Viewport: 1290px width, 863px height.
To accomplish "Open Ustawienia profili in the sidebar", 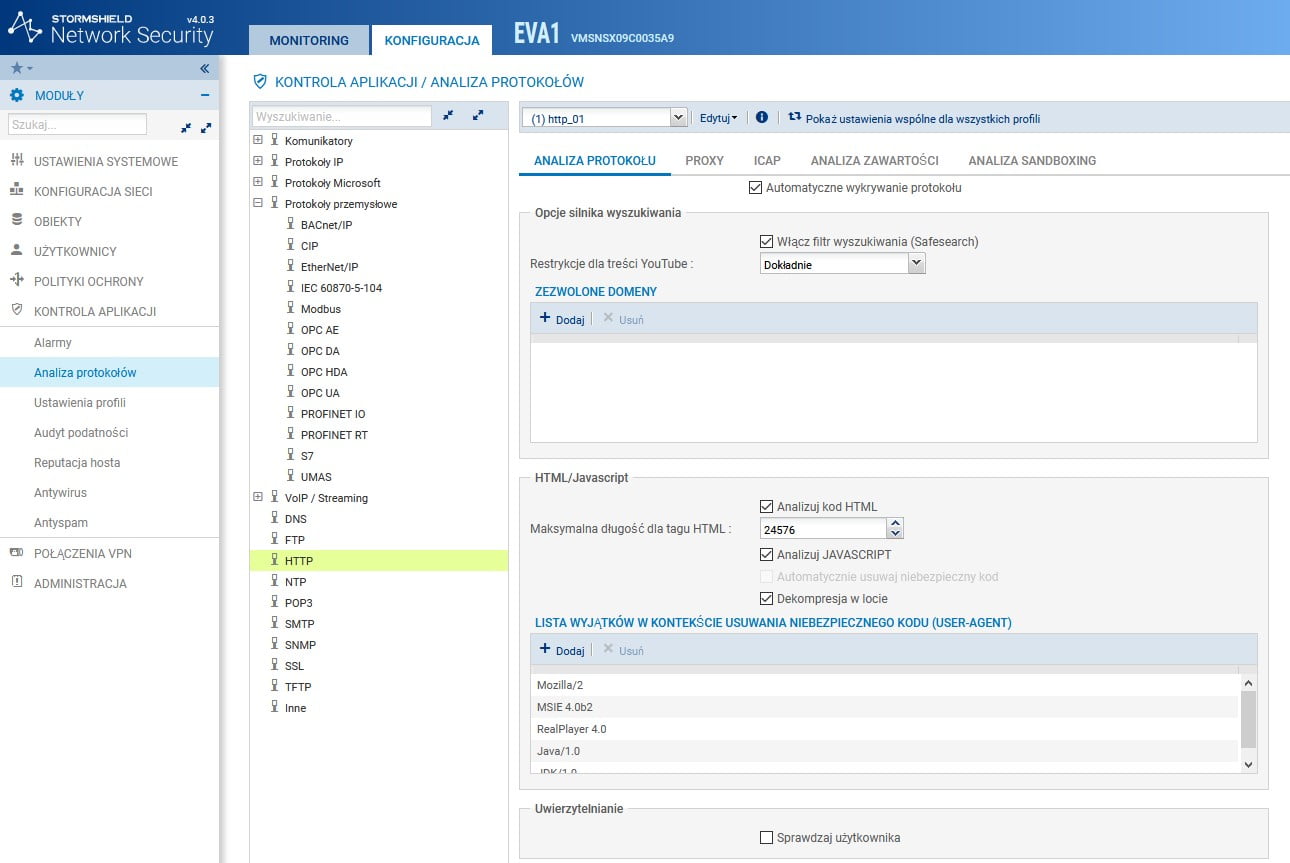I will tap(80, 403).
